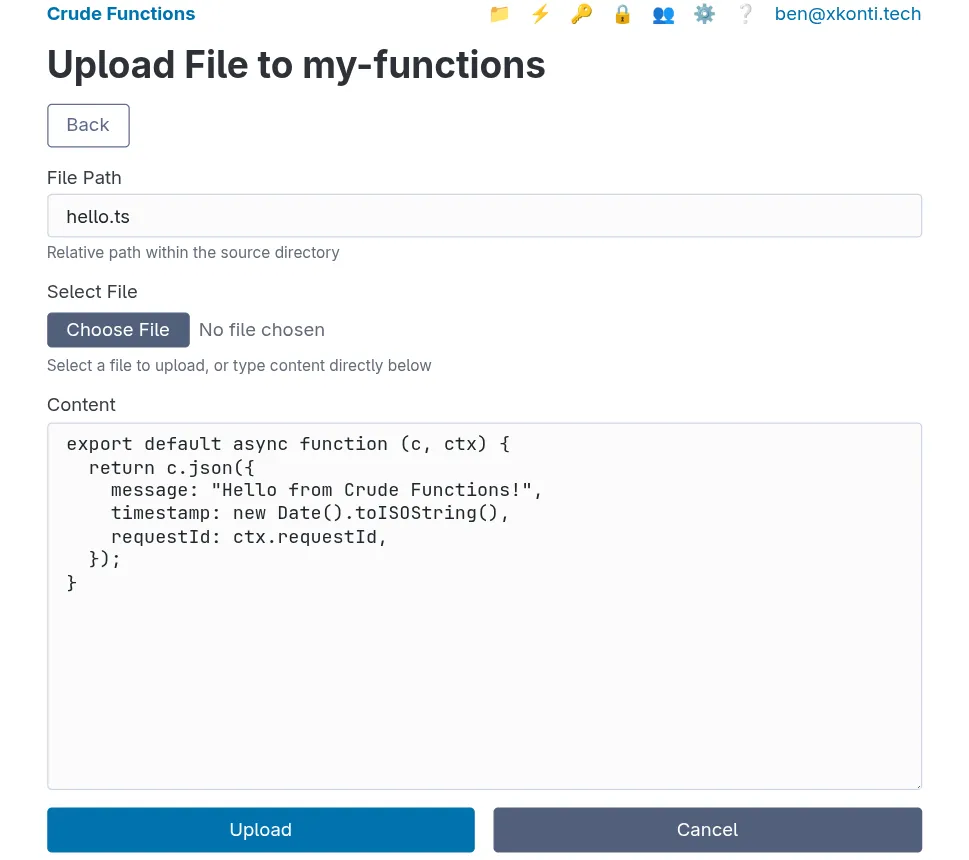969x860 pixels.
Task: Click the 'File Path' field label
Action: (84, 178)
